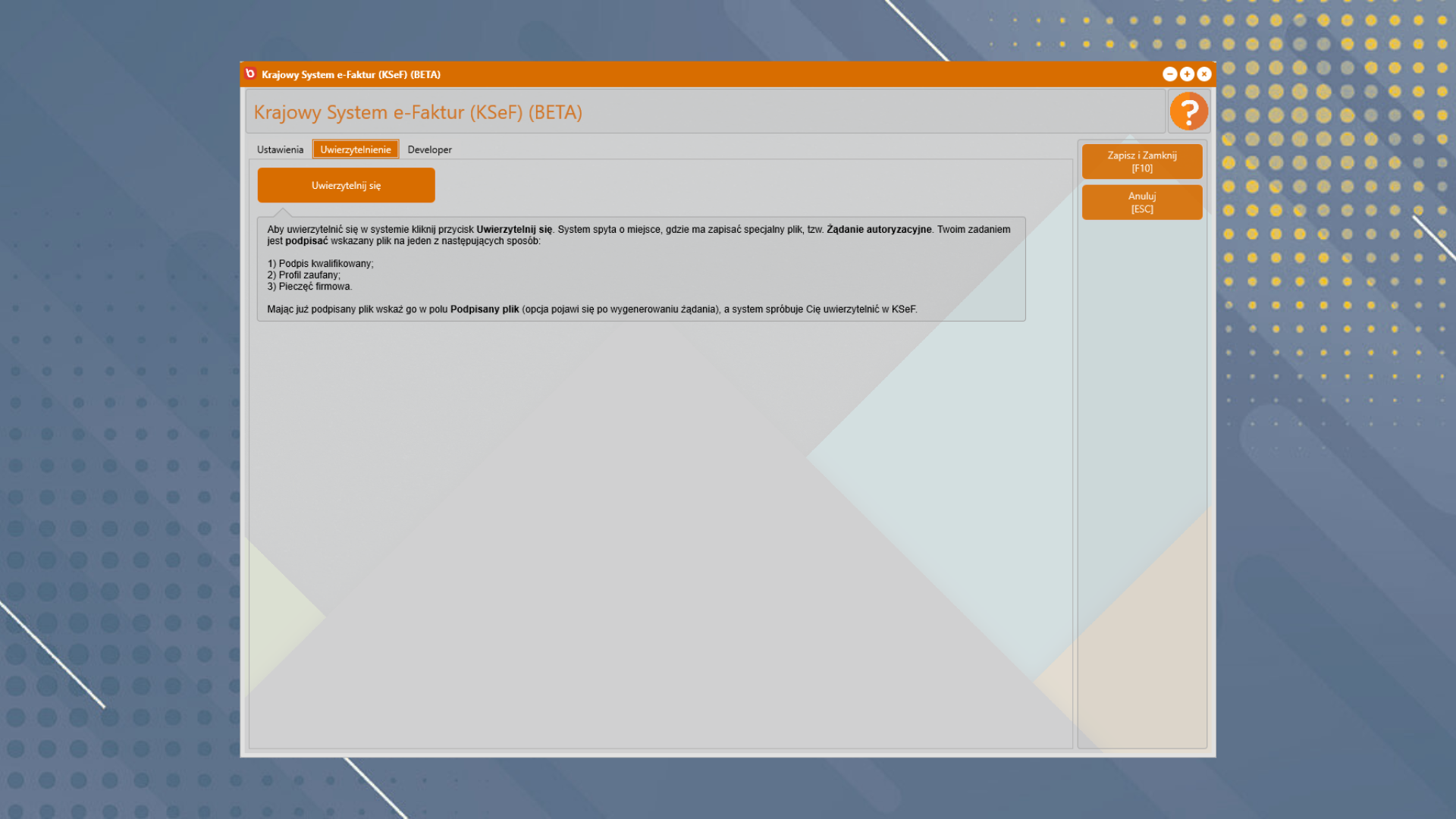
Task: Click Zapisz i Zamknij [F10]
Action: click(1141, 162)
